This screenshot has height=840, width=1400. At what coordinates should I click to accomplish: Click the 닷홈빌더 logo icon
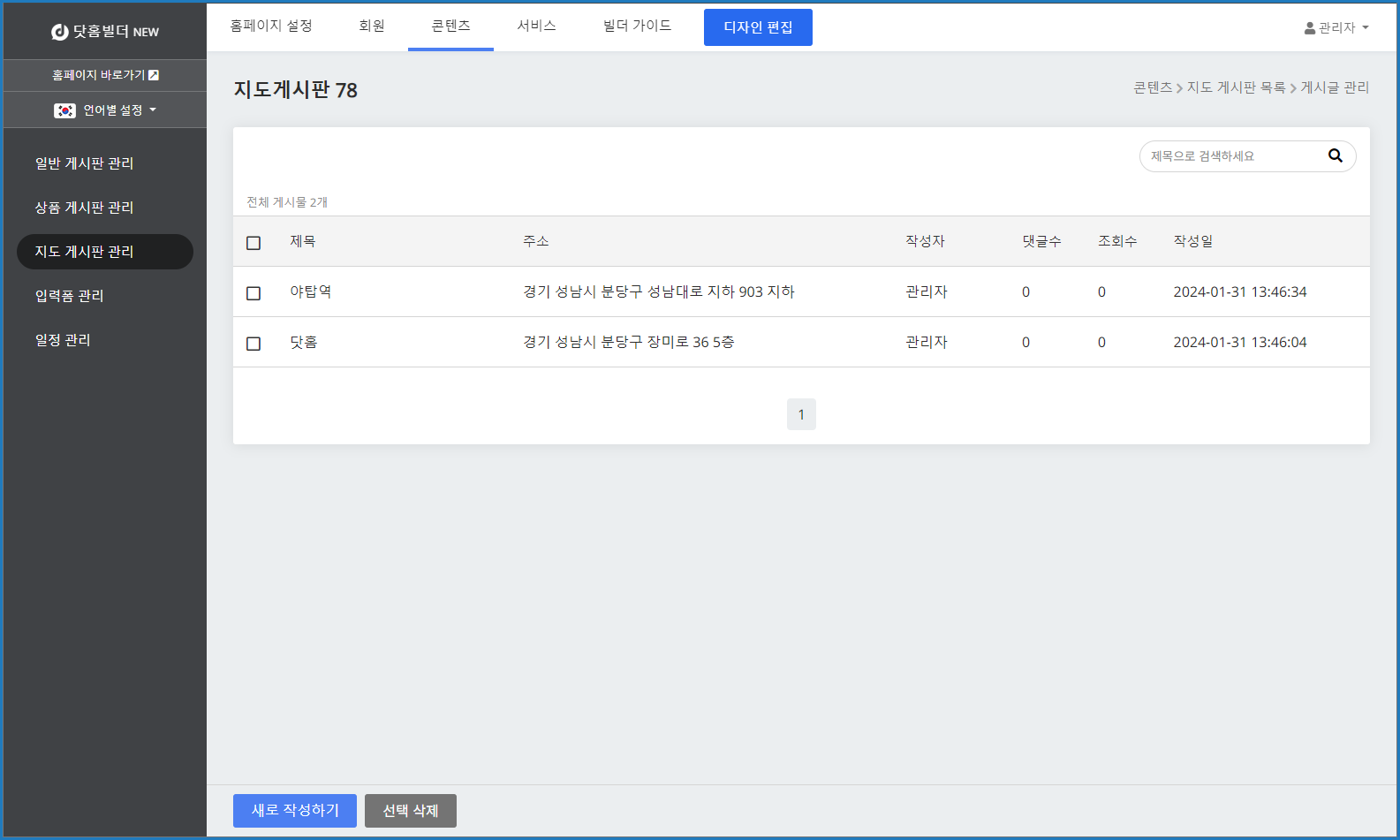(60, 32)
